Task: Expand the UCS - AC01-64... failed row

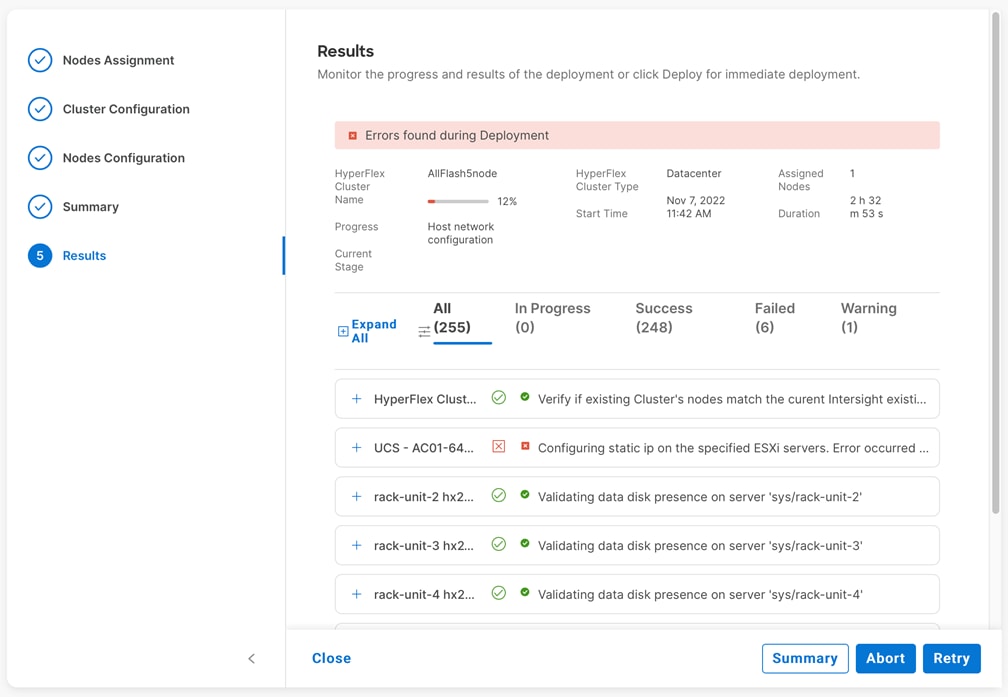Action: coord(356,448)
